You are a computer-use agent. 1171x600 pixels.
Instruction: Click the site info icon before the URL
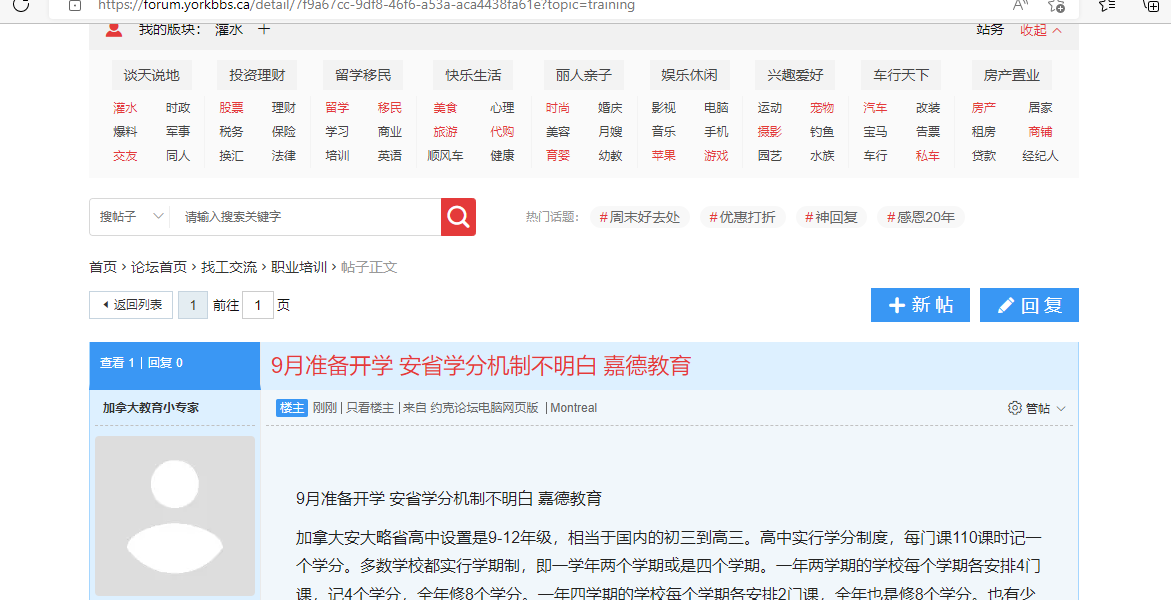click(x=75, y=5)
